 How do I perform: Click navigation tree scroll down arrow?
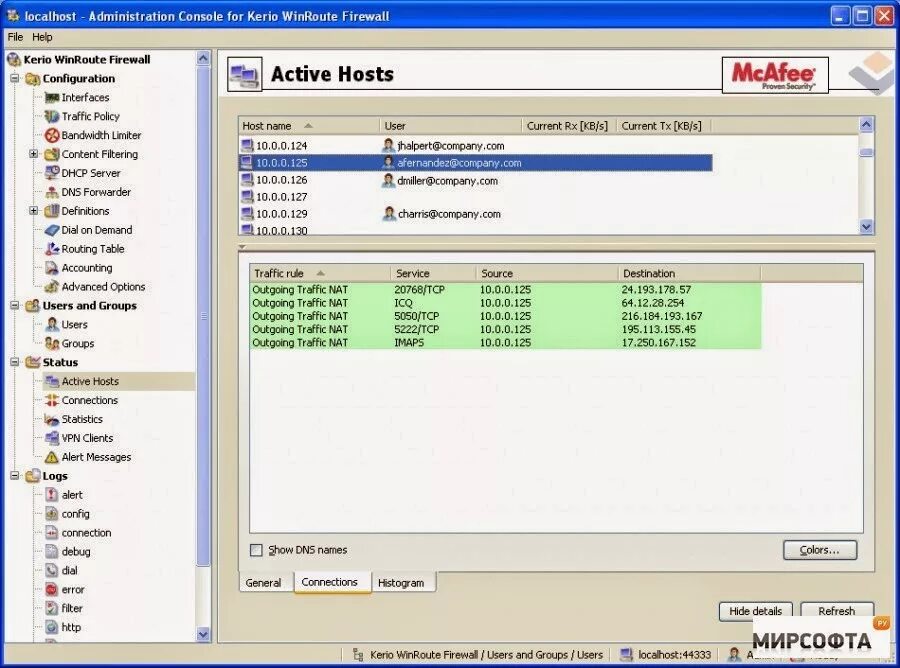coord(203,634)
